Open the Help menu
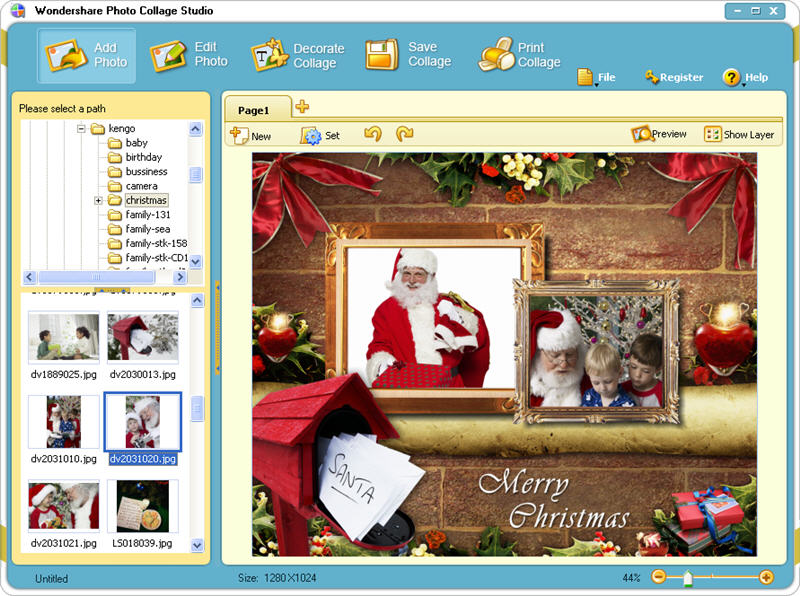 tap(746, 77)
